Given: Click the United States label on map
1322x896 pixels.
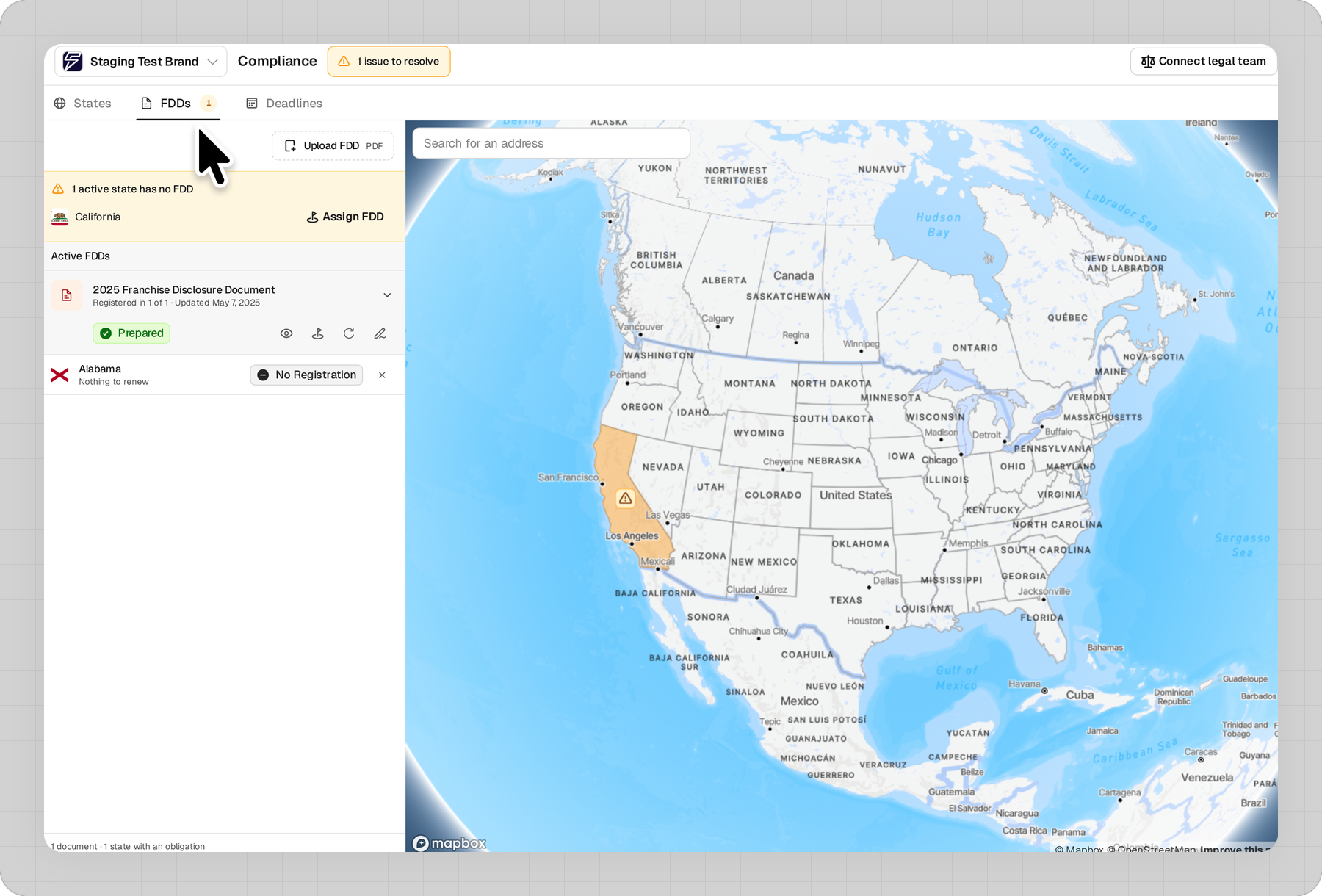Looking at the screenshot, I should point(856,496).
